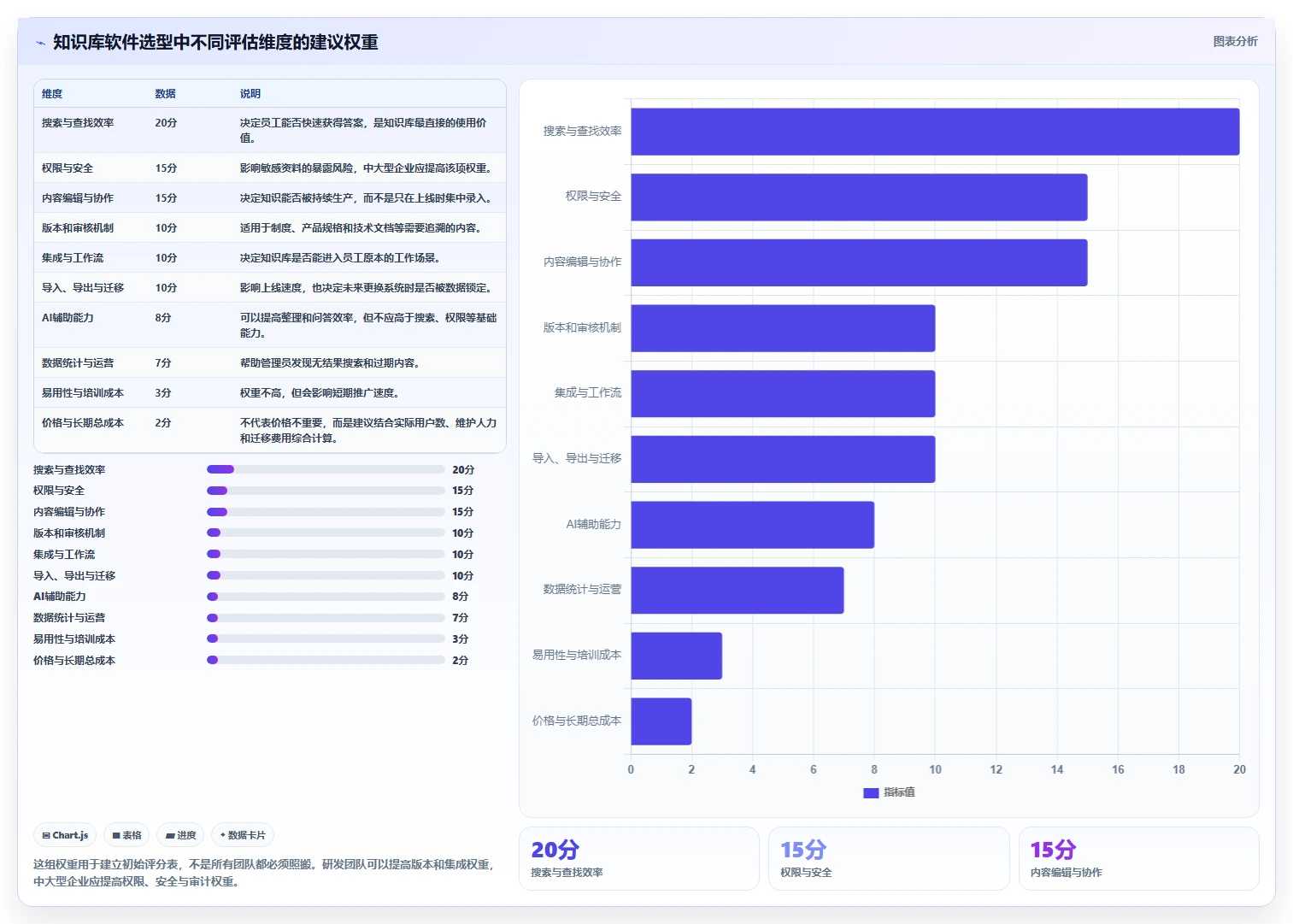This screenshot has width=1293, height=924.
Task: Click the table cell 版本和审核机制
Action: point(78,228)
